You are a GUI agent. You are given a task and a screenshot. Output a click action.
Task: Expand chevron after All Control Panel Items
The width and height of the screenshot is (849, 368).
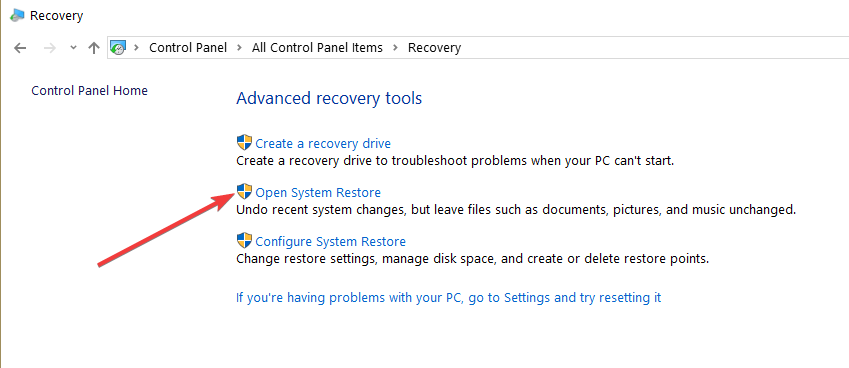tap(395, 48)
